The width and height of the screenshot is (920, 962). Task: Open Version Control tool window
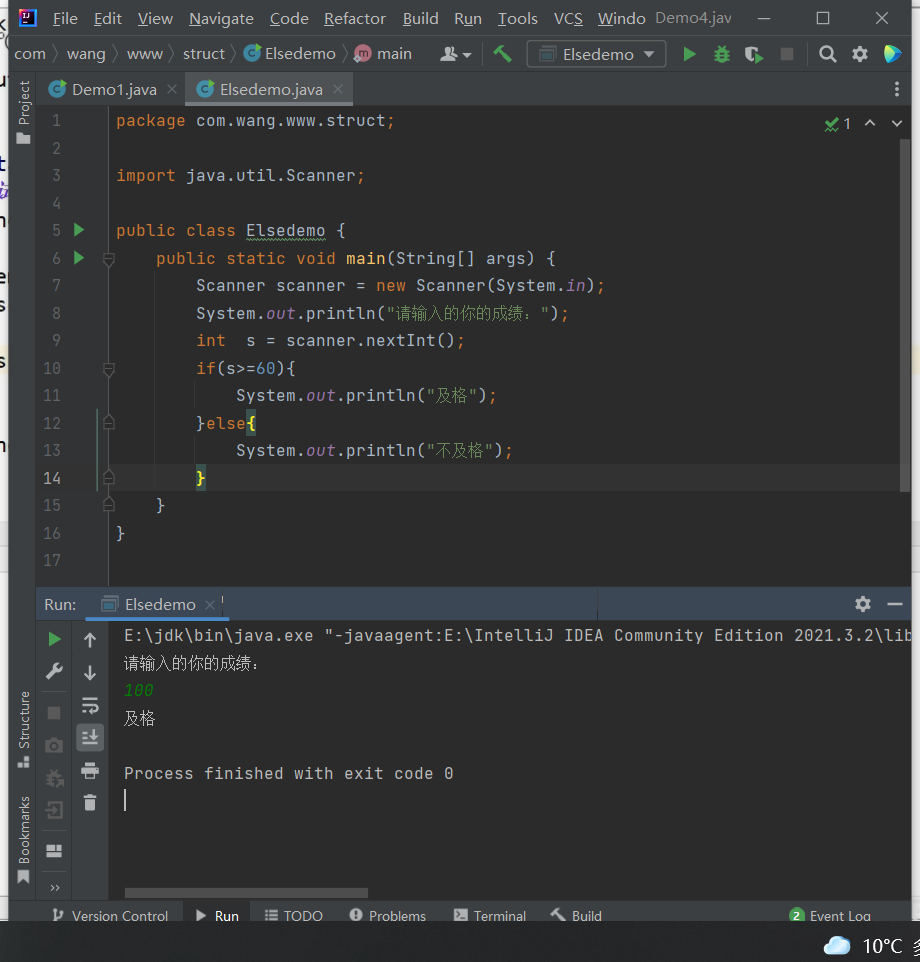click(110, 915)
